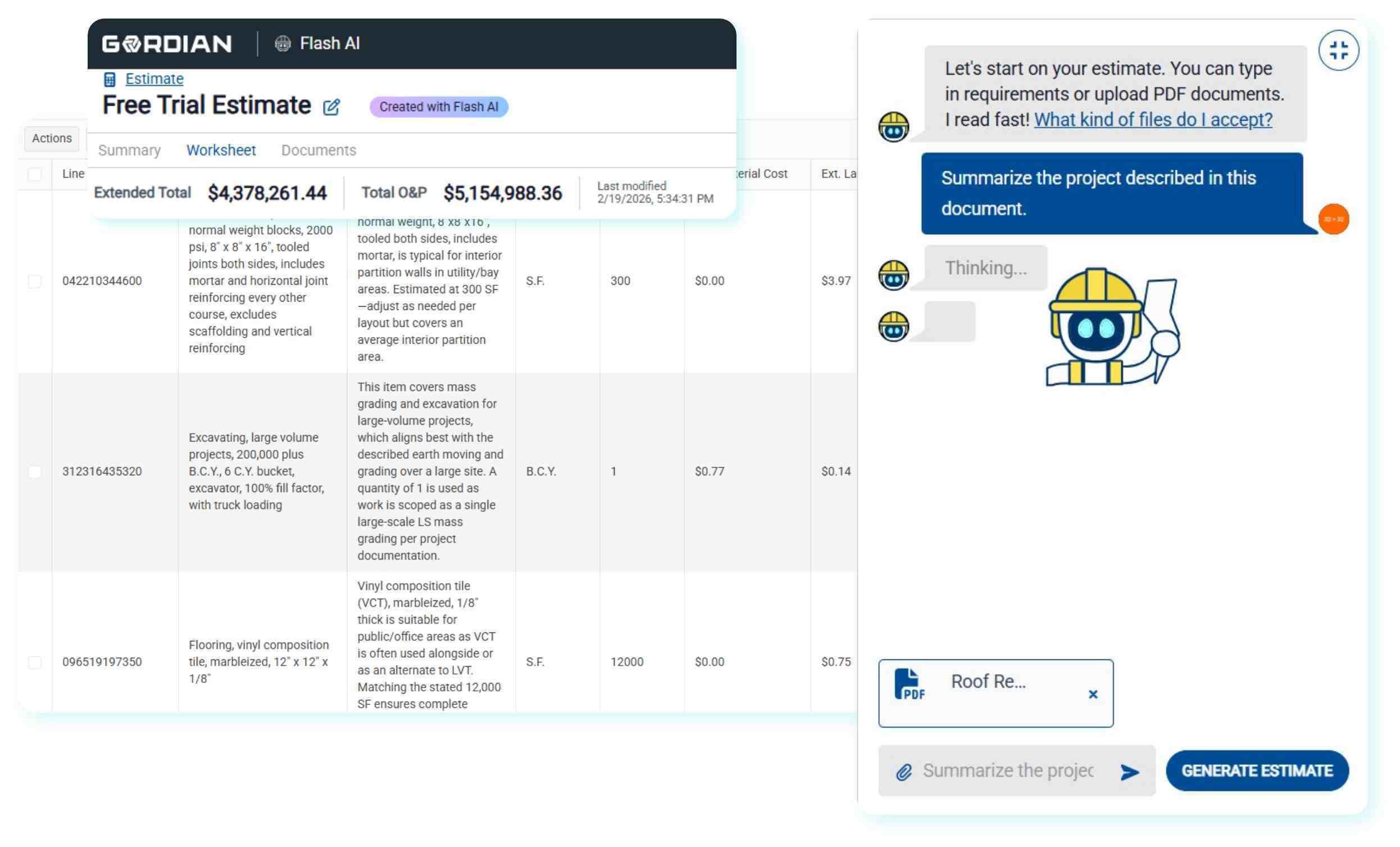This screenshot has height=847, width=1400.
Task: Click the bot avatar beside Thinking message
Action: [893, 276]
